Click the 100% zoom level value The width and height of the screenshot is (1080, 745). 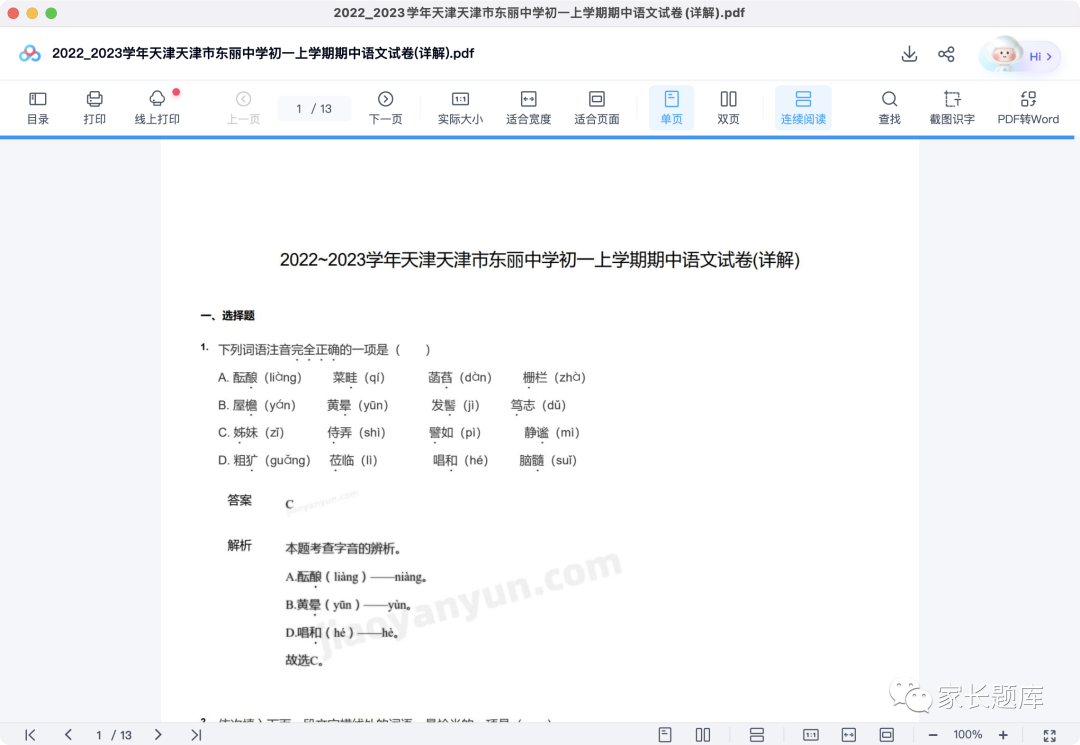(968, 735)
